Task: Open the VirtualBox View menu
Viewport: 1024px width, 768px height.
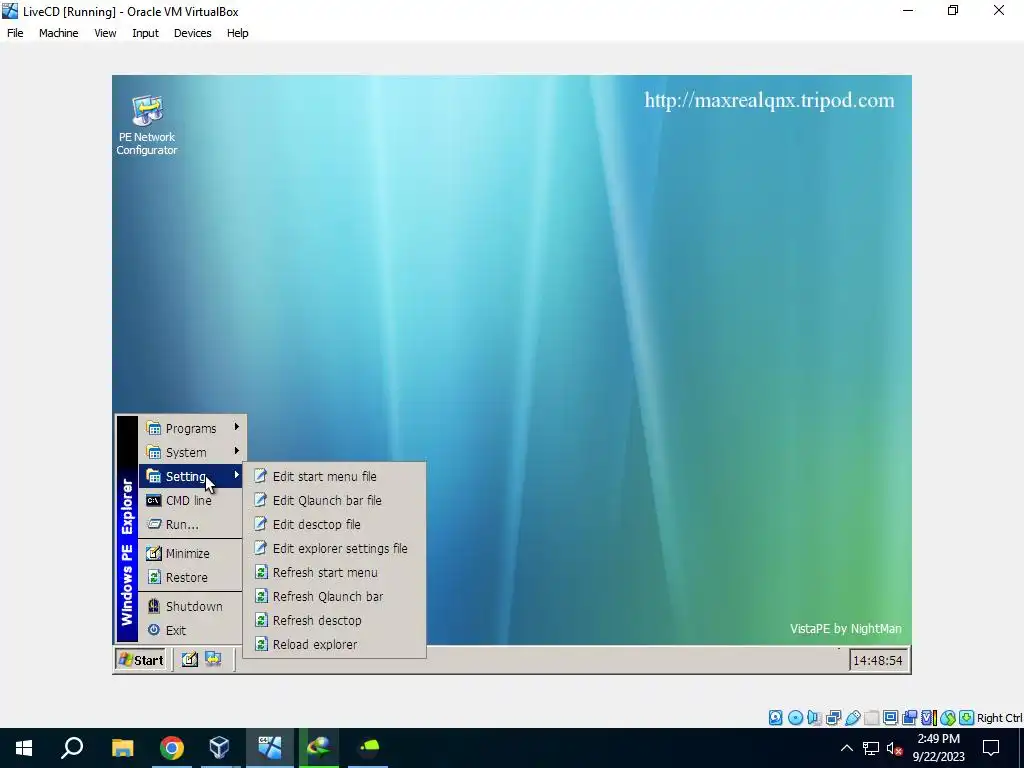Action: coord(105,33)
